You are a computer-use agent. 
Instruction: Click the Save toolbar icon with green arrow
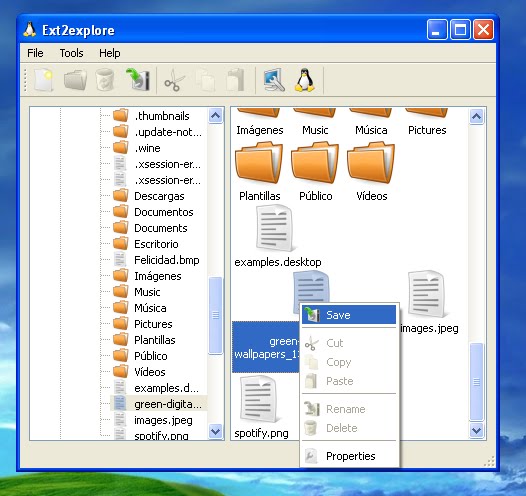pos(138,79)
